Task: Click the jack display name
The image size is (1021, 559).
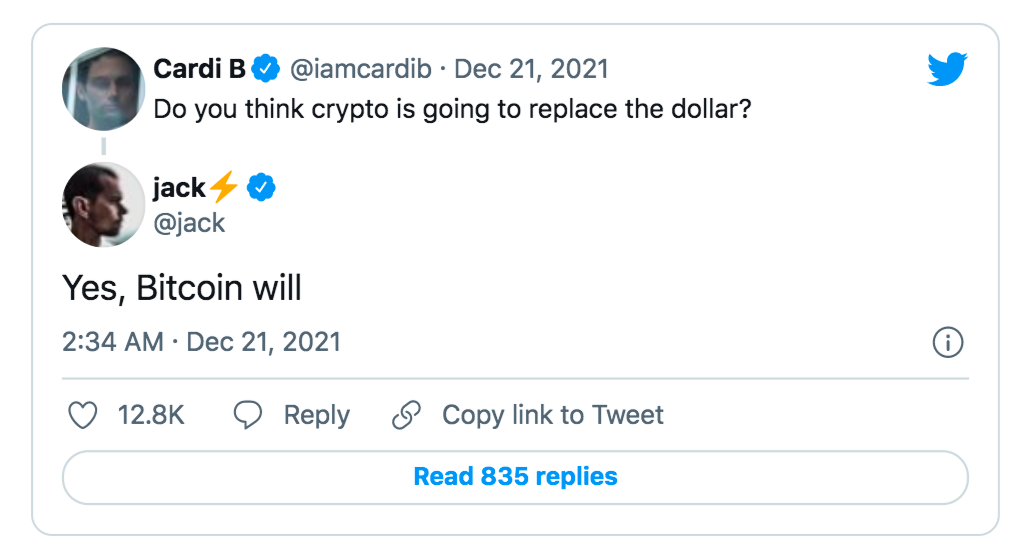Action: 179,187
